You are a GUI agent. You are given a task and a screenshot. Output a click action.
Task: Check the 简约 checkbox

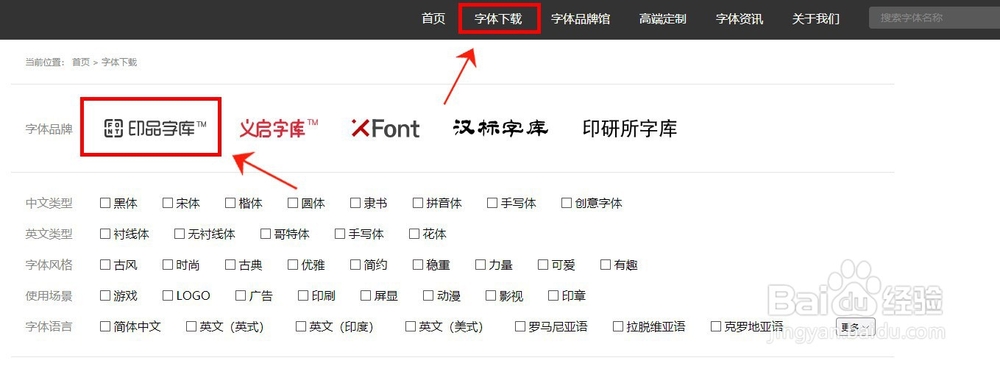(x=355, y=265)
